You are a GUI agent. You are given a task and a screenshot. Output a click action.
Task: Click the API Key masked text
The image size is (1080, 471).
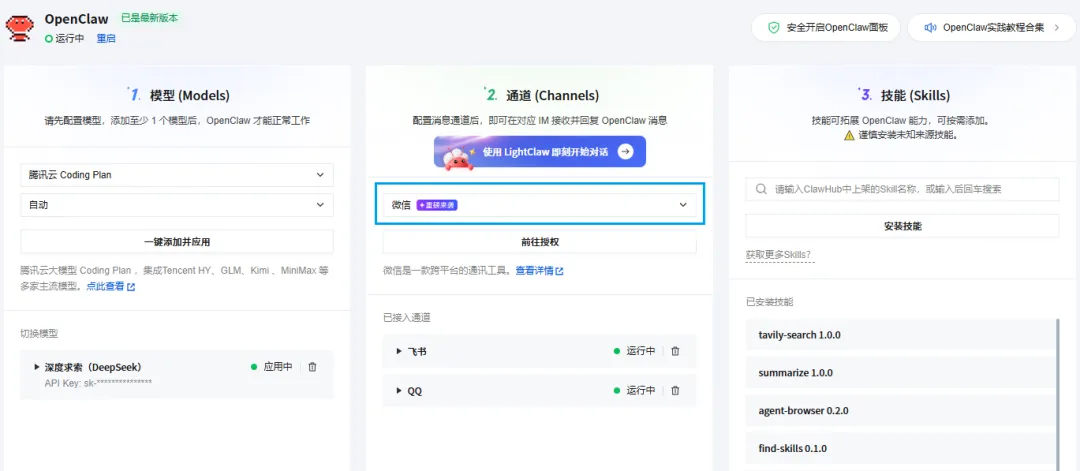click(98, 381)
